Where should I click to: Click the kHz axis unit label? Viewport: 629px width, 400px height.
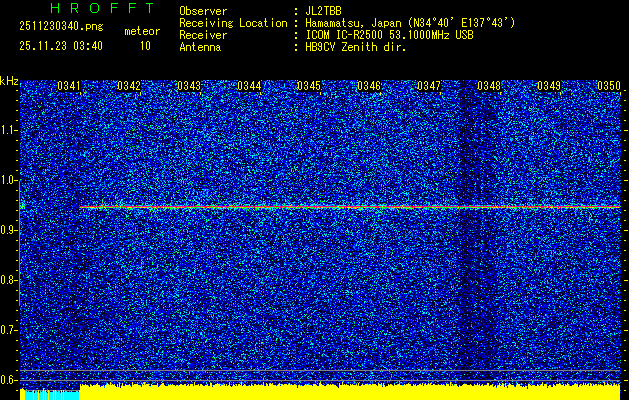9,80
